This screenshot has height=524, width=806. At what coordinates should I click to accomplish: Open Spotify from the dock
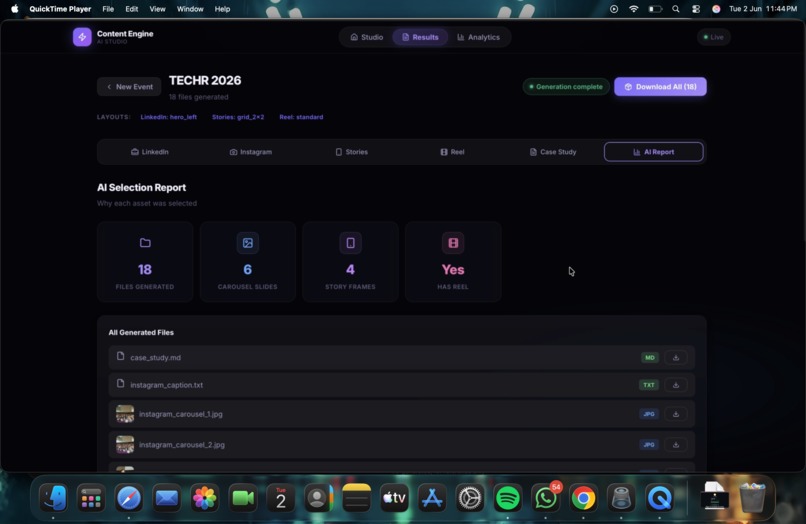(x=508, y=498)
